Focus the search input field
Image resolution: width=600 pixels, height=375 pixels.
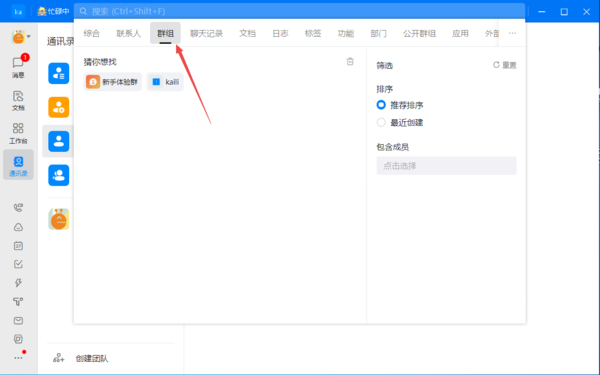[x=299, y=11]
